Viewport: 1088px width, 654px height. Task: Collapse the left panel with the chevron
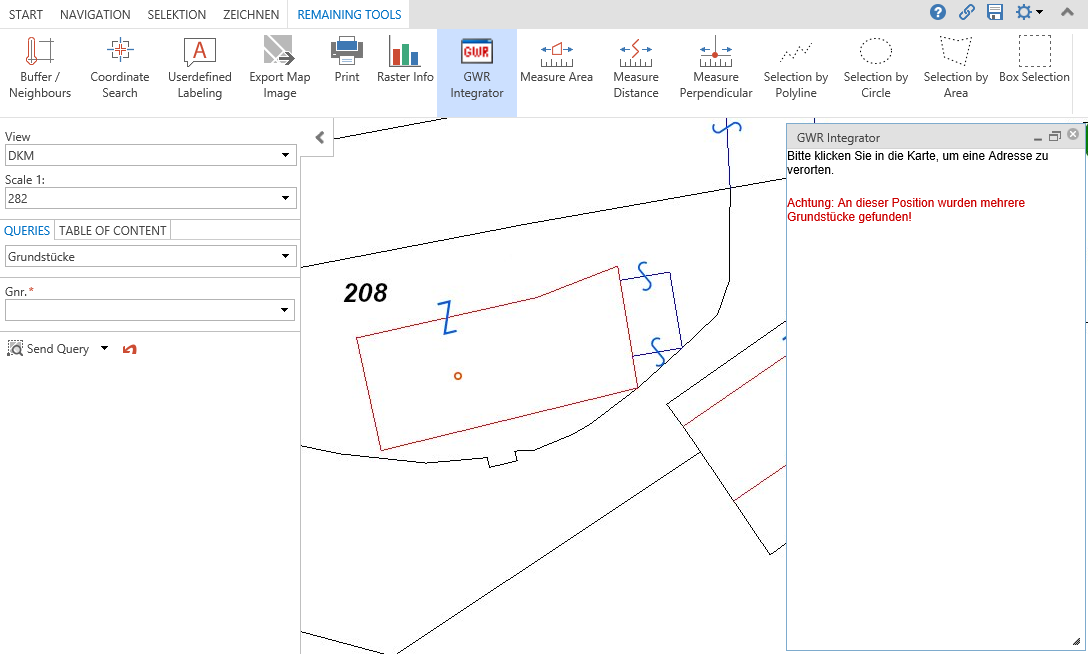pos(317,138)
